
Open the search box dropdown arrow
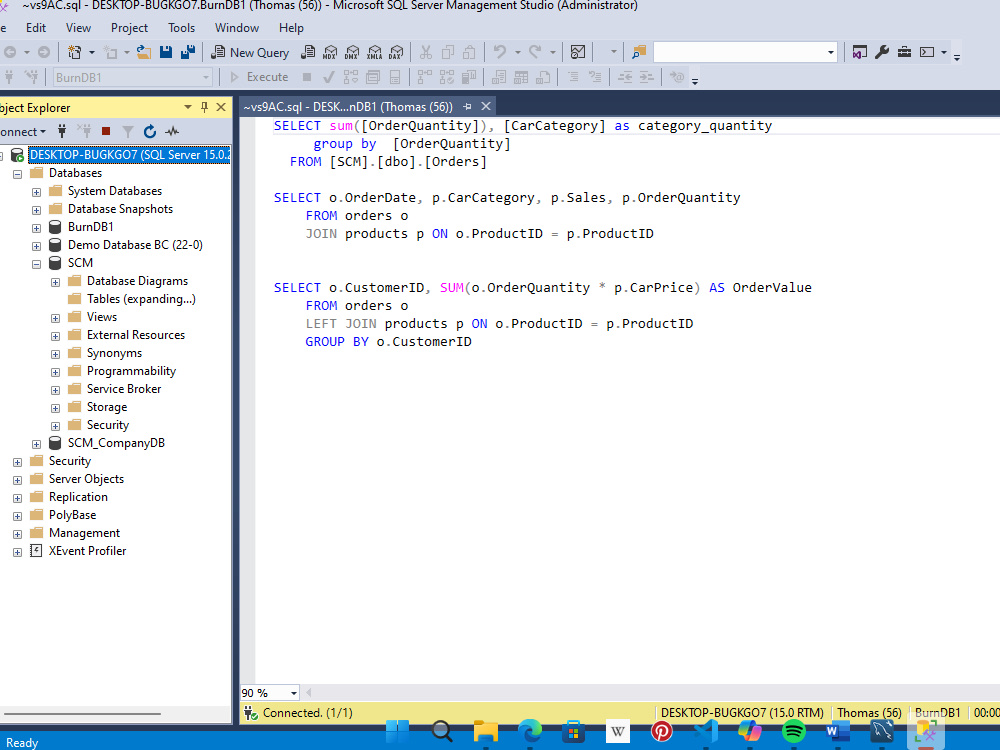coord(830,52)
